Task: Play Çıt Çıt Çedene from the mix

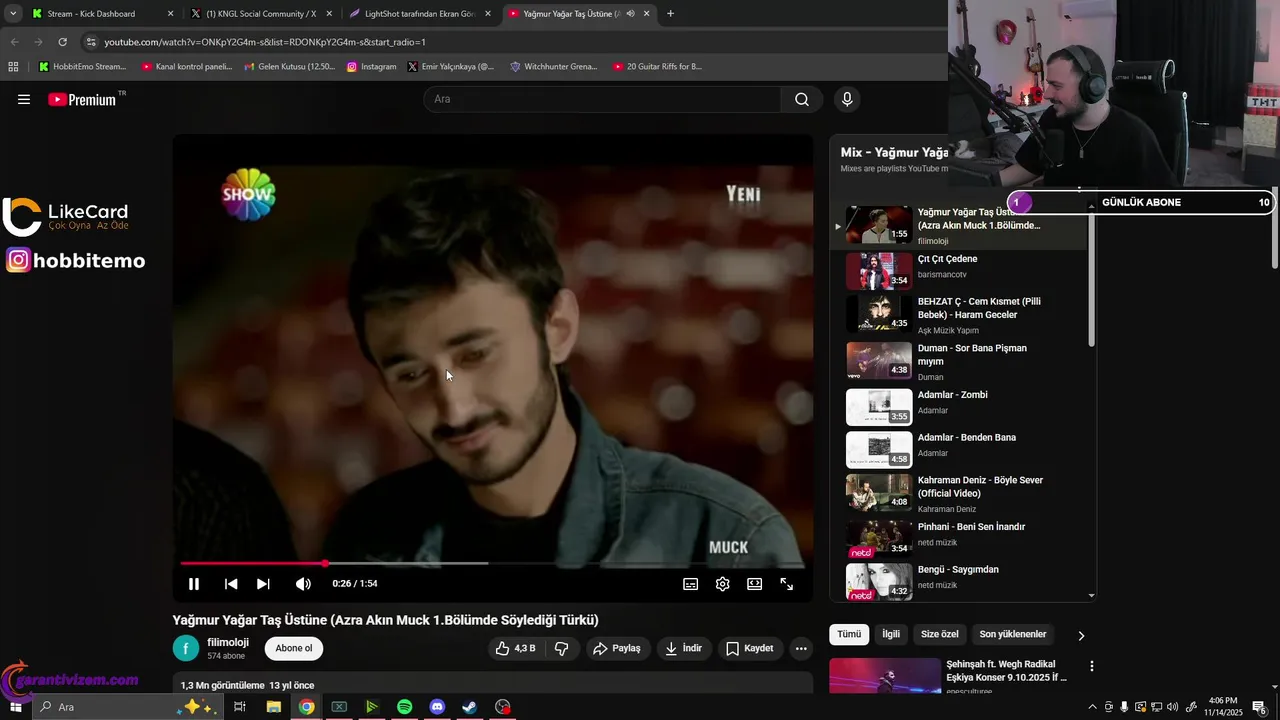Action: pos(960,270)
